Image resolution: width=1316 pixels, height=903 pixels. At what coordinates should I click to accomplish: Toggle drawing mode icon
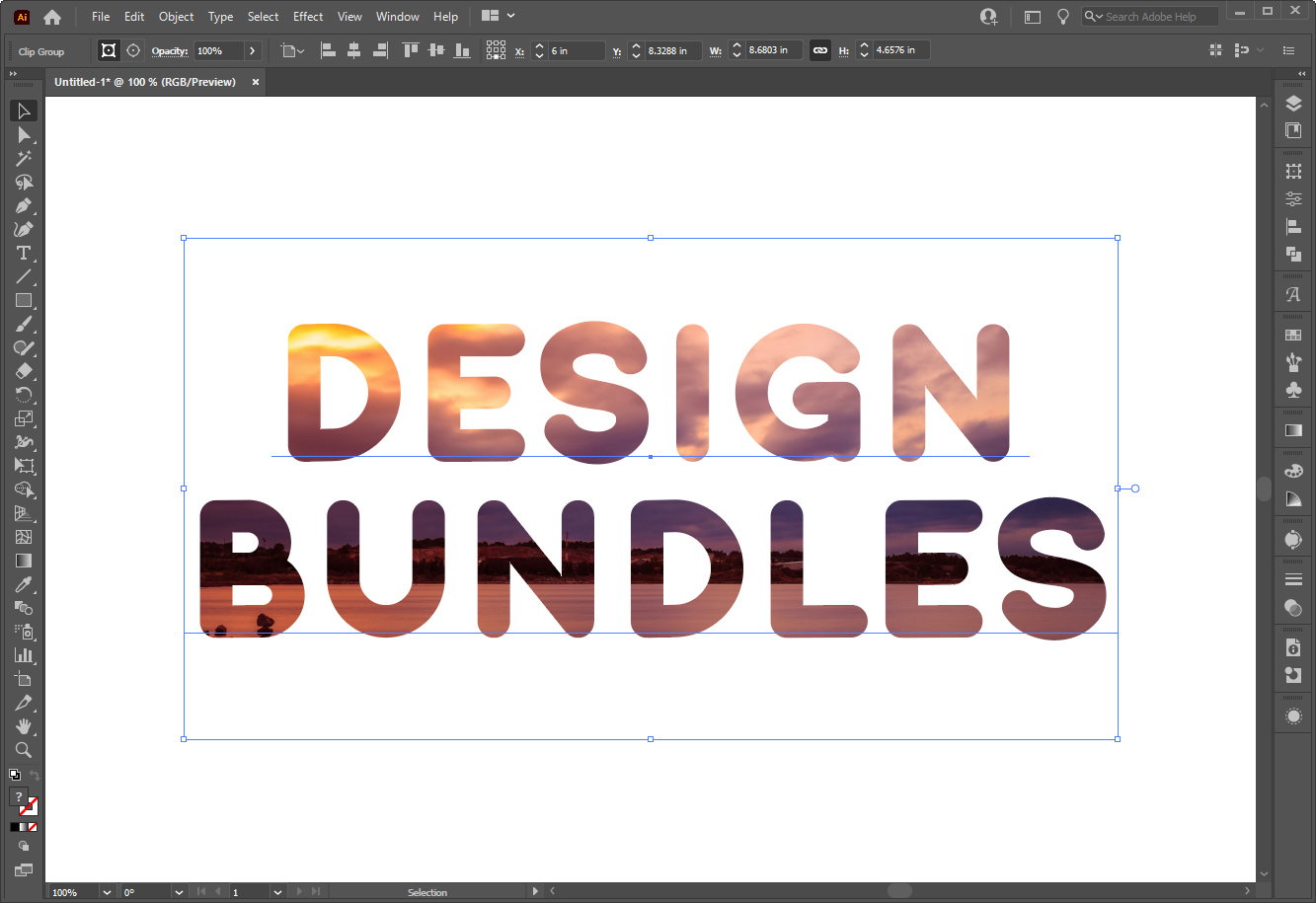[x=24, y=846]
